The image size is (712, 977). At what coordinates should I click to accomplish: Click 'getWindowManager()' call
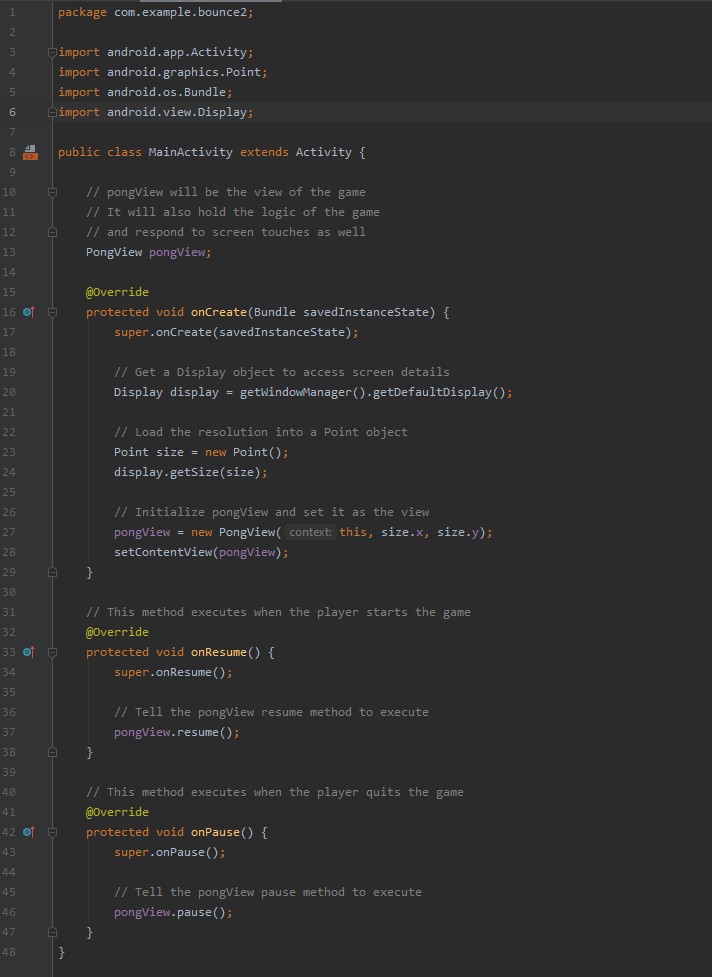tap(303, 392)
